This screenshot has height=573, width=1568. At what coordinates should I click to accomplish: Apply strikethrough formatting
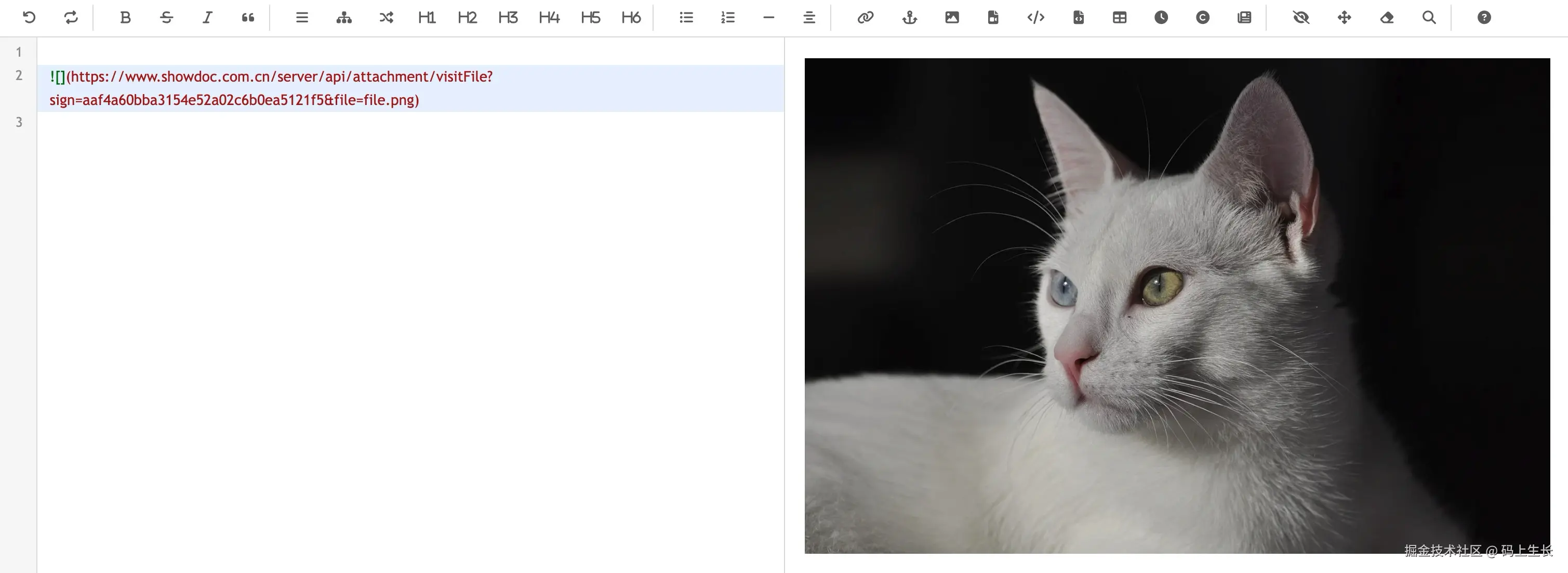point(166,17)
